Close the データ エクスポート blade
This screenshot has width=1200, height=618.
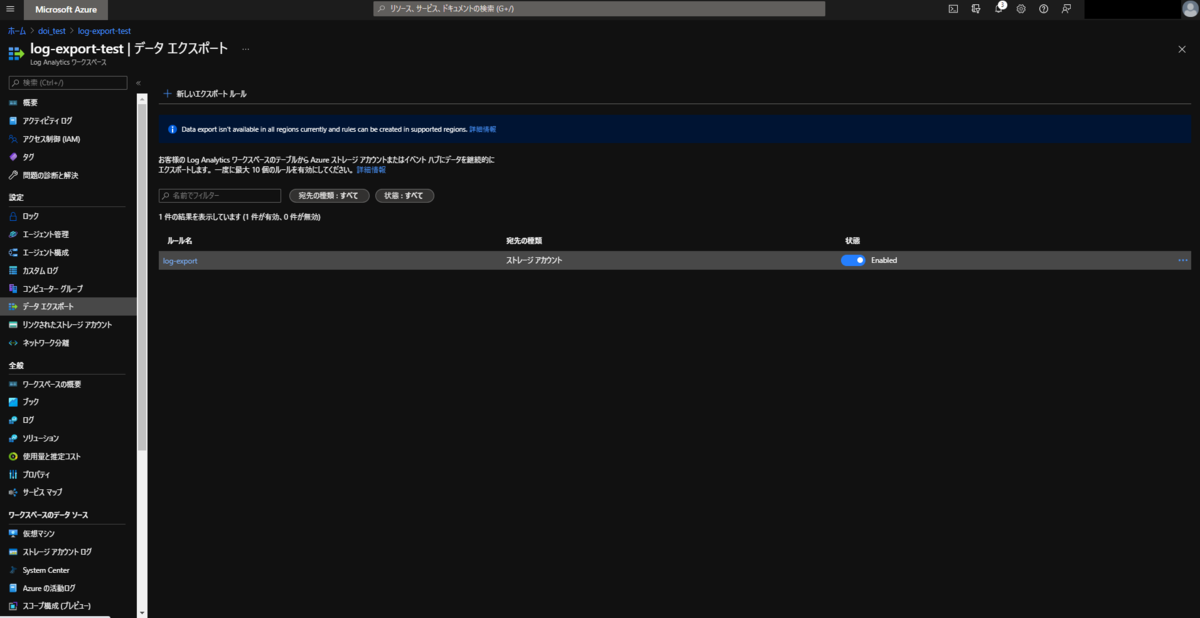[x=1182, y=49]
